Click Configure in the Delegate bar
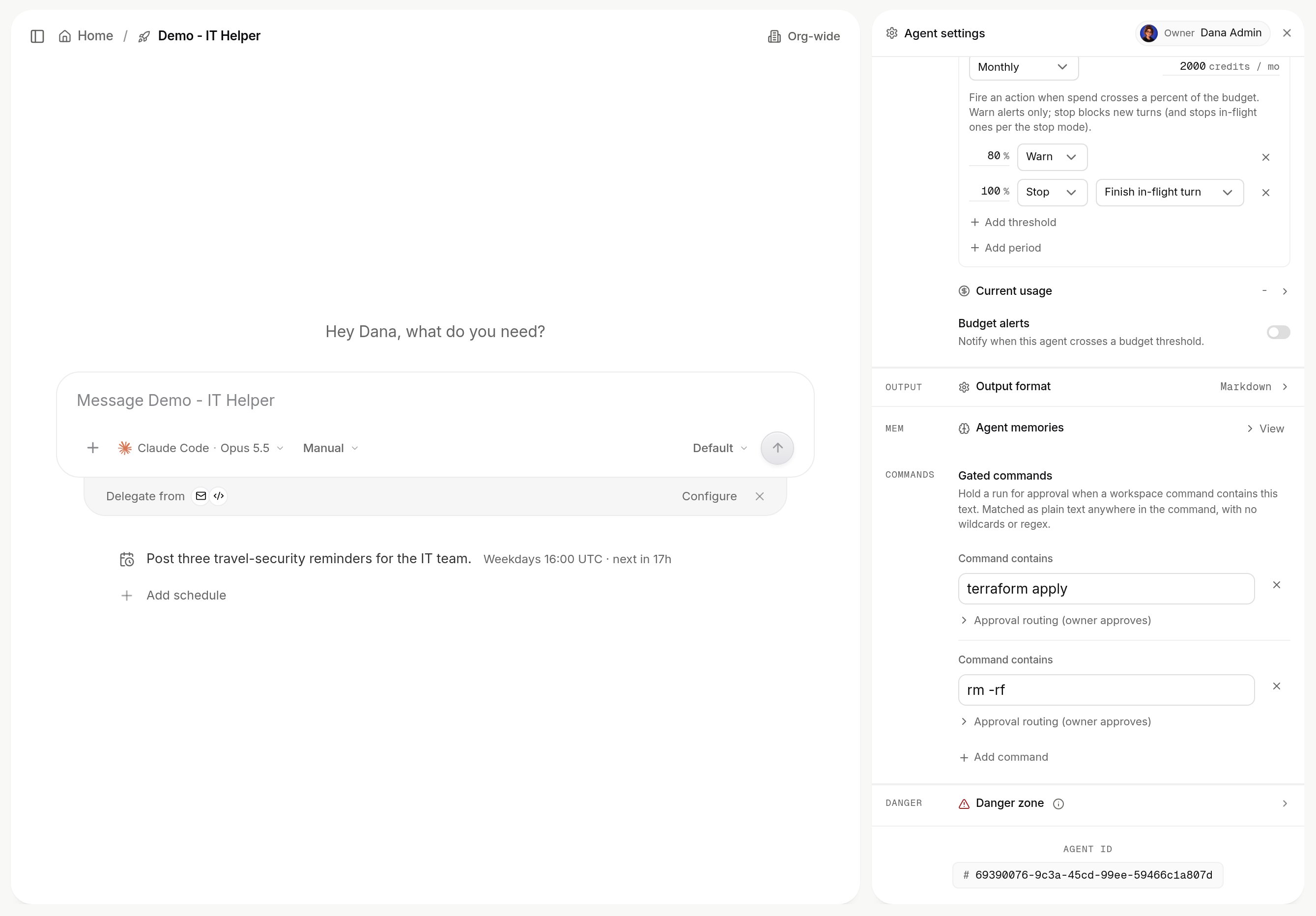Viewport: 1316px width, 916px height. (x=709, y=496)
